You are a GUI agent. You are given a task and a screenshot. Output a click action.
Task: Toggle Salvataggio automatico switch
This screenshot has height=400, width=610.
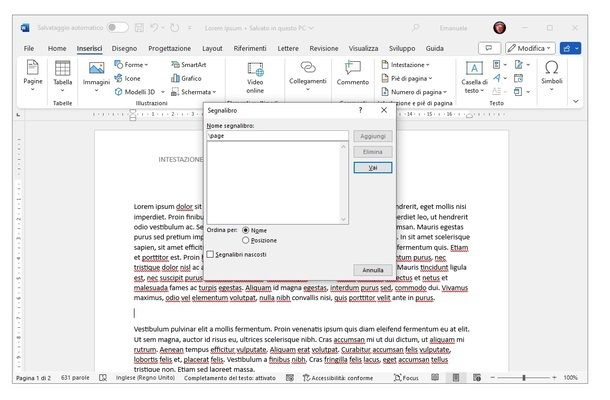coord(118,28)
